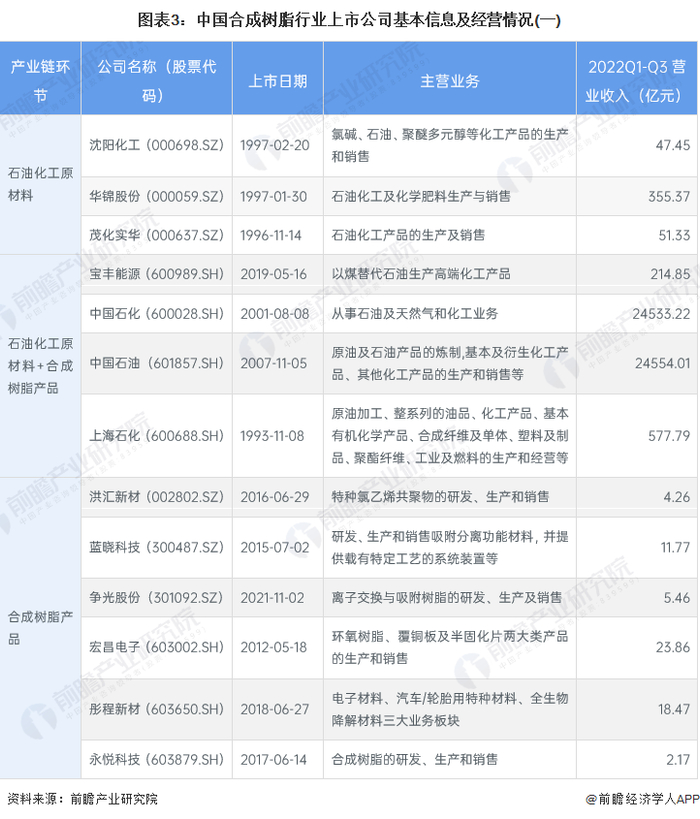This screenshot has height=819, width=700.
Task: Click business text starting 氯碱、石油、聚醚多元醇
Action: pyautogui.click(x=450, y=145)
